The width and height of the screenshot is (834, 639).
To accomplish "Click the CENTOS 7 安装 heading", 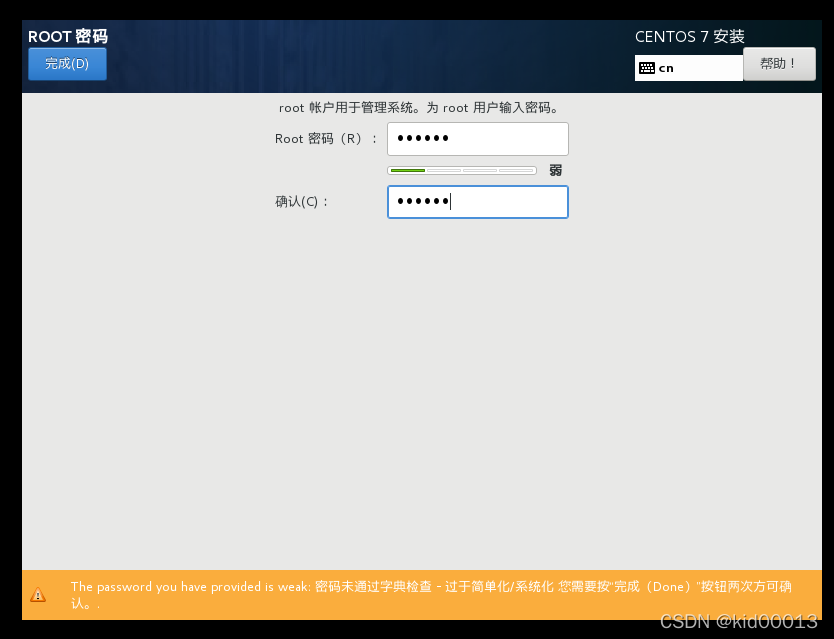I will (689, 36).
